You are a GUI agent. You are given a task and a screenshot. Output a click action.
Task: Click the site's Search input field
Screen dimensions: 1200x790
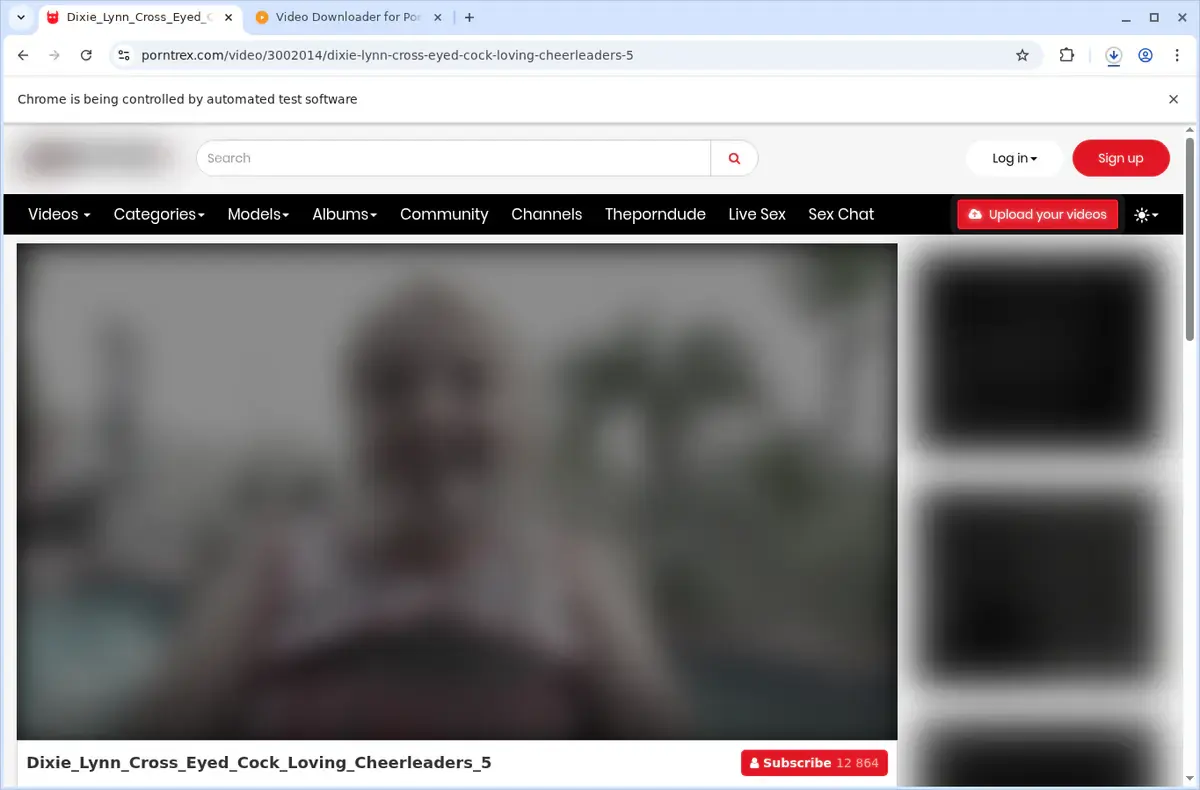tap(453, 158)
